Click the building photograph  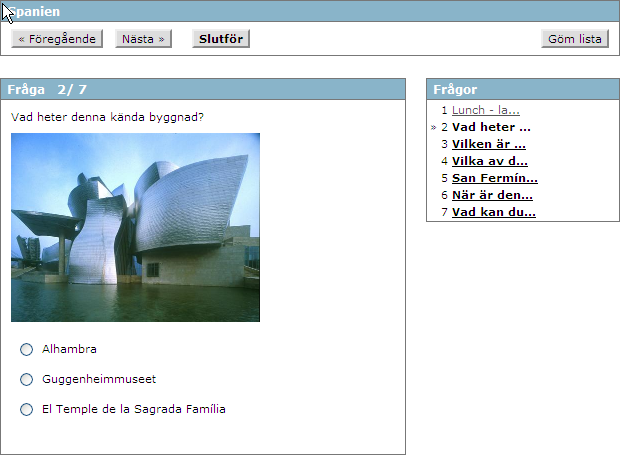(x=135, y=227)
